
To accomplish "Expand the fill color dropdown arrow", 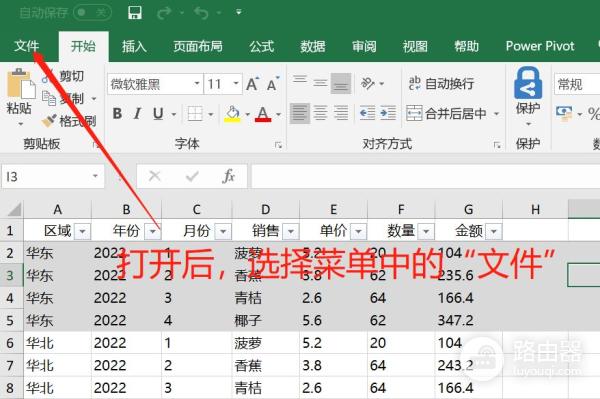I will (x=248, y=114).
